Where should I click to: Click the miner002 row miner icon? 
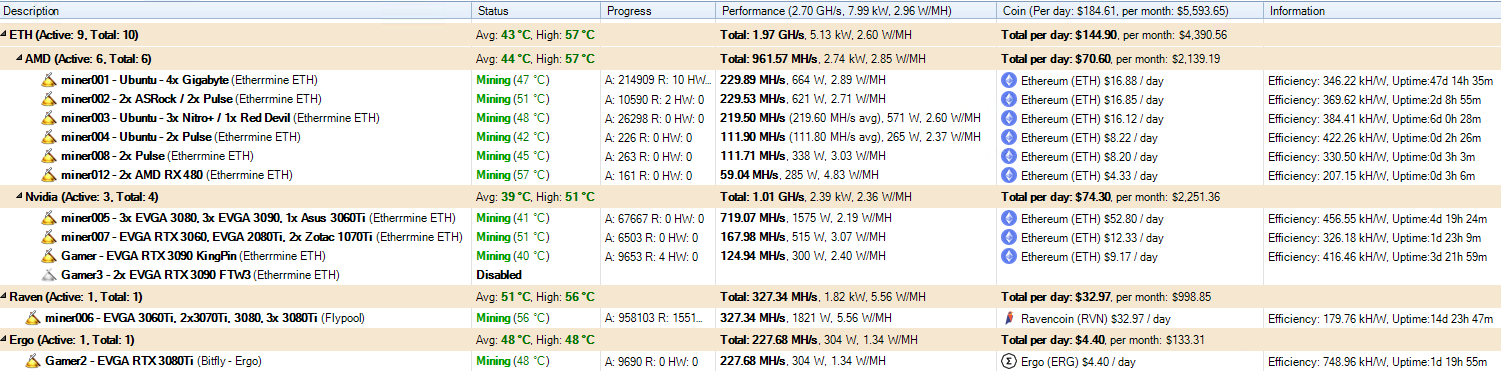point(49,99)
